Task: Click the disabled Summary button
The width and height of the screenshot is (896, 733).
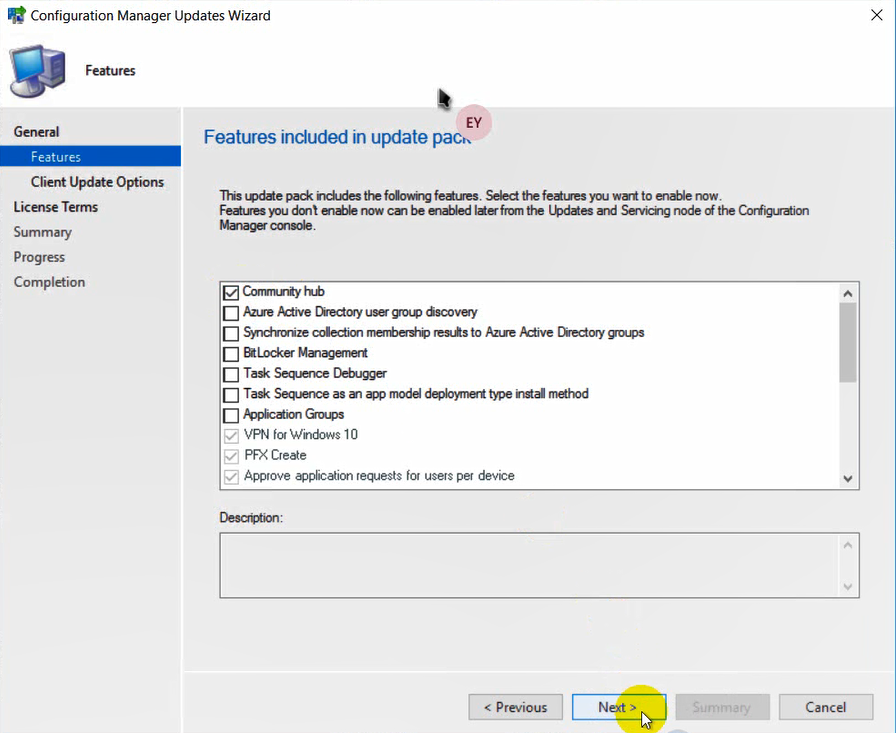Action: 722,707
